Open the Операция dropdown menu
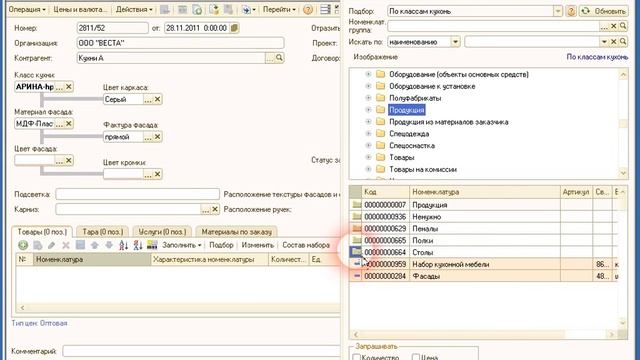Image resolution: width=640 pixels, height=360 pixels. (x=27, y=9)
